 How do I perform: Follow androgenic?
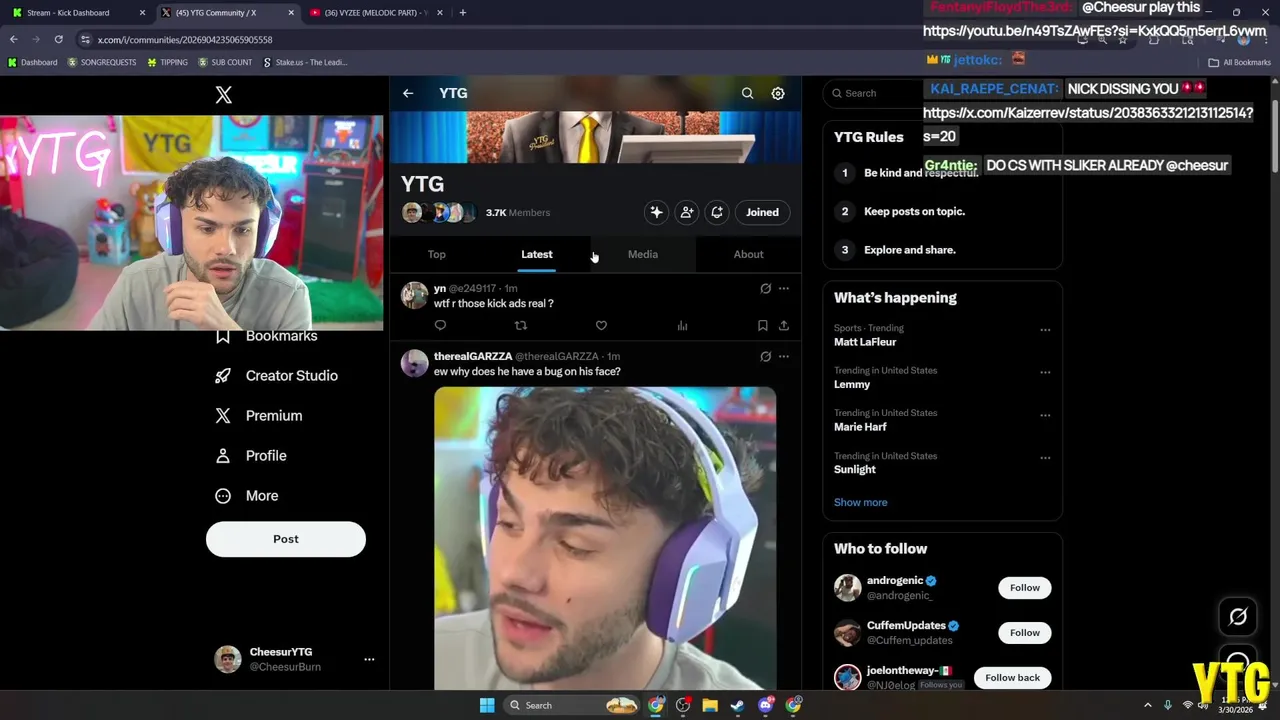[1024, 588]
